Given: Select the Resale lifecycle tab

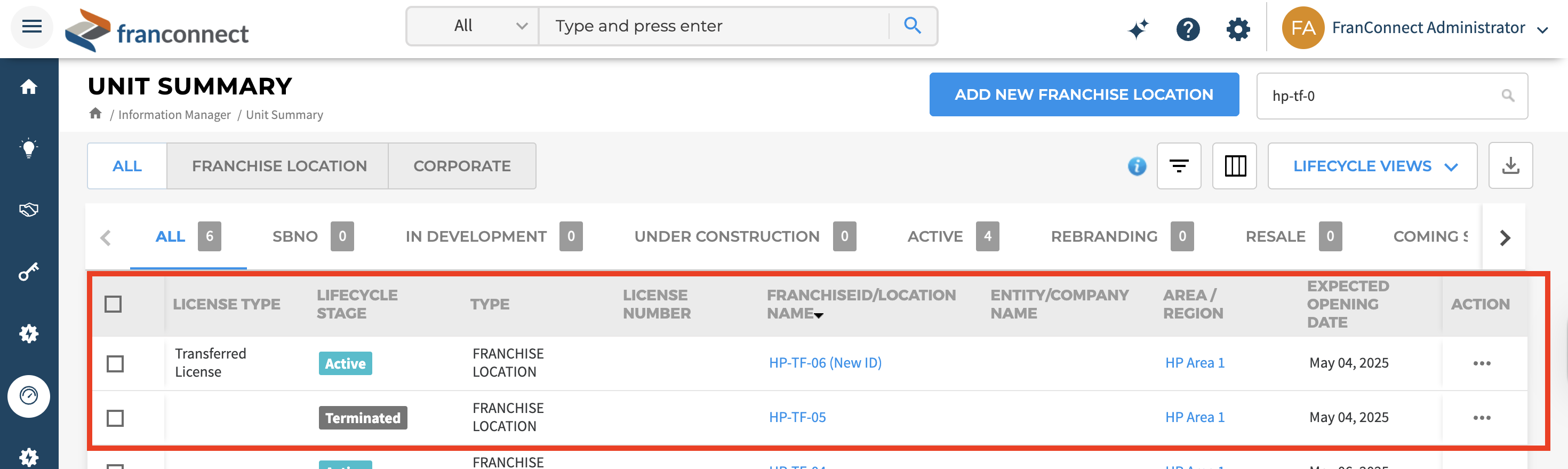Looking at the screenshot, I should coord(1293,236).
